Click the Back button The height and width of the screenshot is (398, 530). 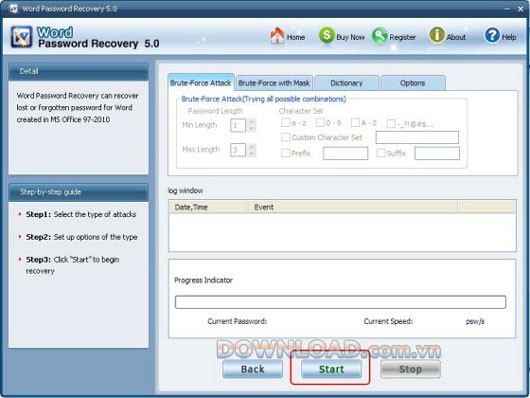point(252,369)
